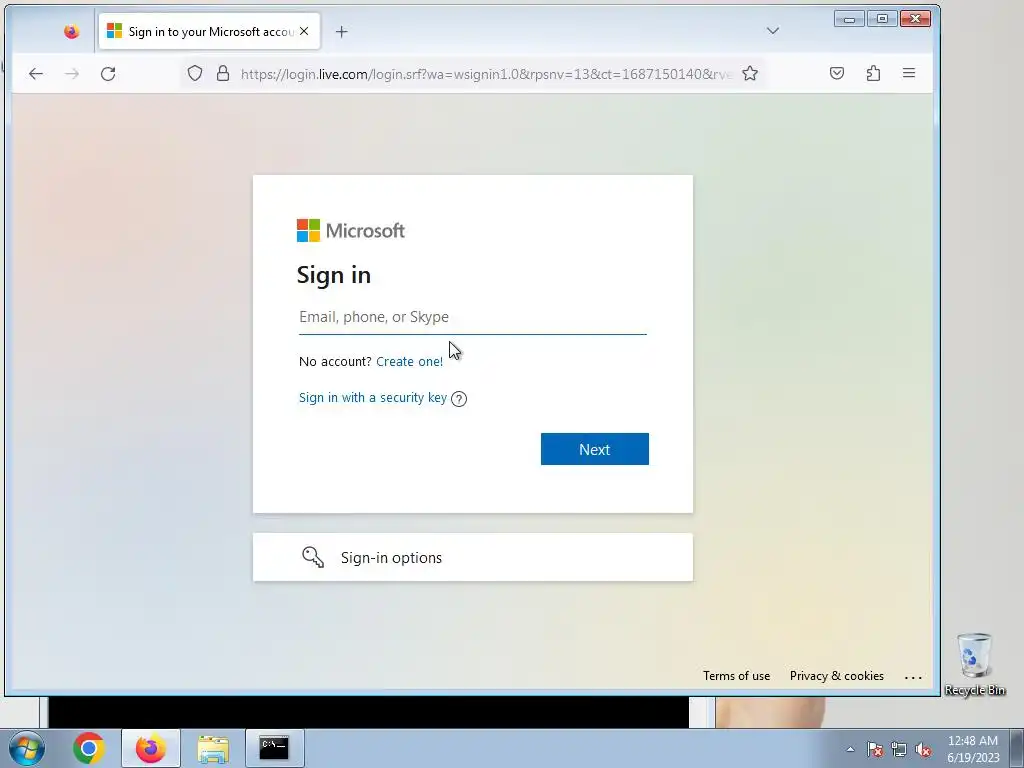Viewport: 1024px width, 768px height.
Task: Open the Windows Start menu
Action: pos(27,748)
